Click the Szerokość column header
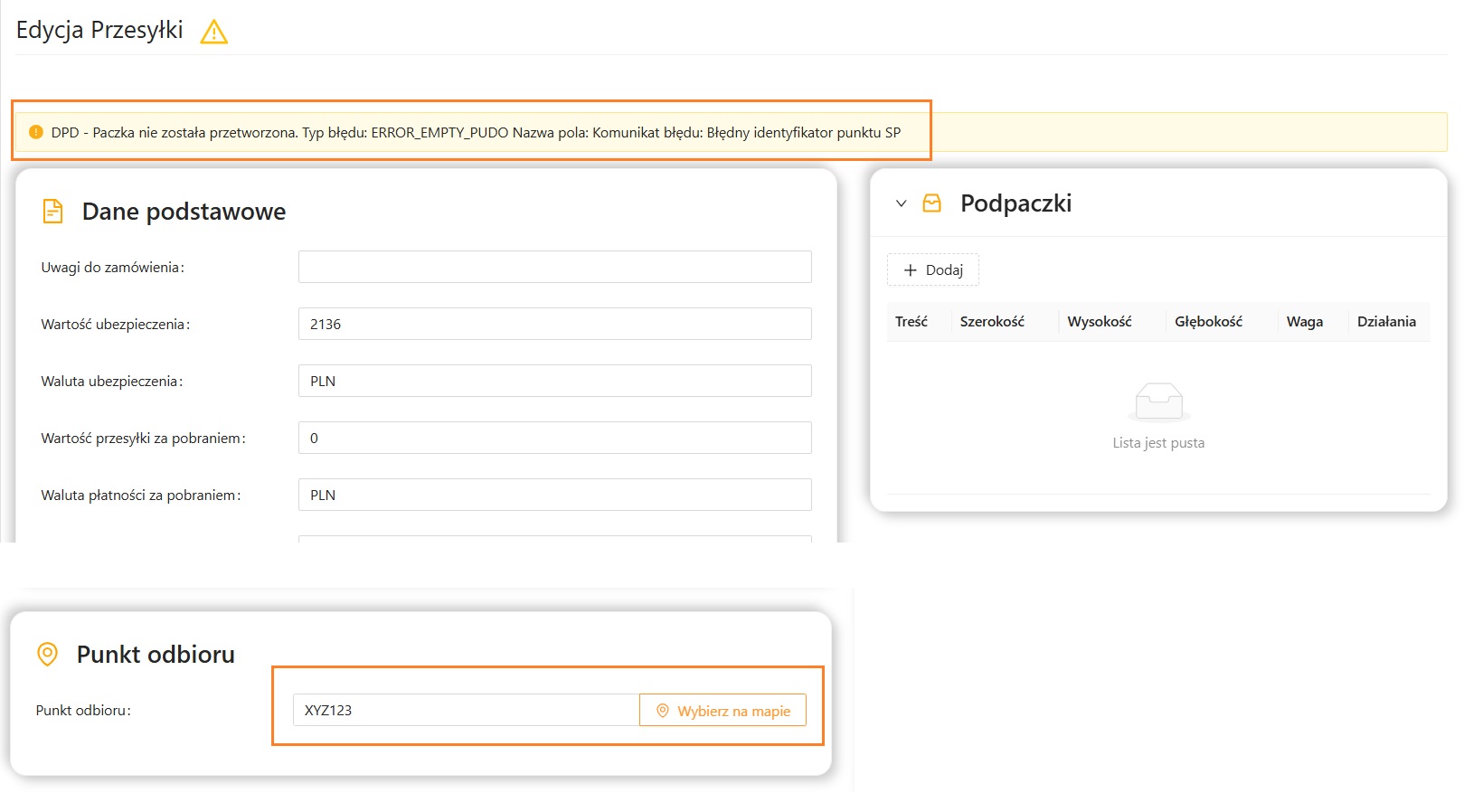 (x=992, y=322)
